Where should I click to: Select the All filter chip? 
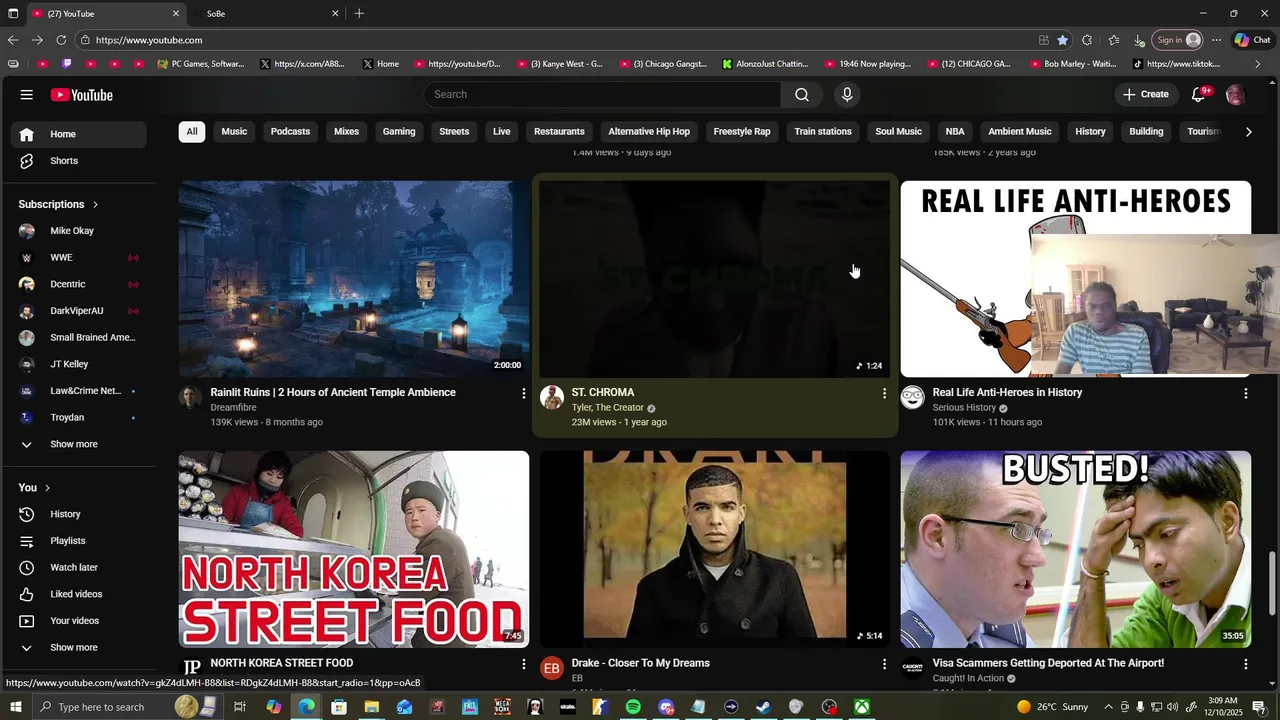click(x=192, y=132)
